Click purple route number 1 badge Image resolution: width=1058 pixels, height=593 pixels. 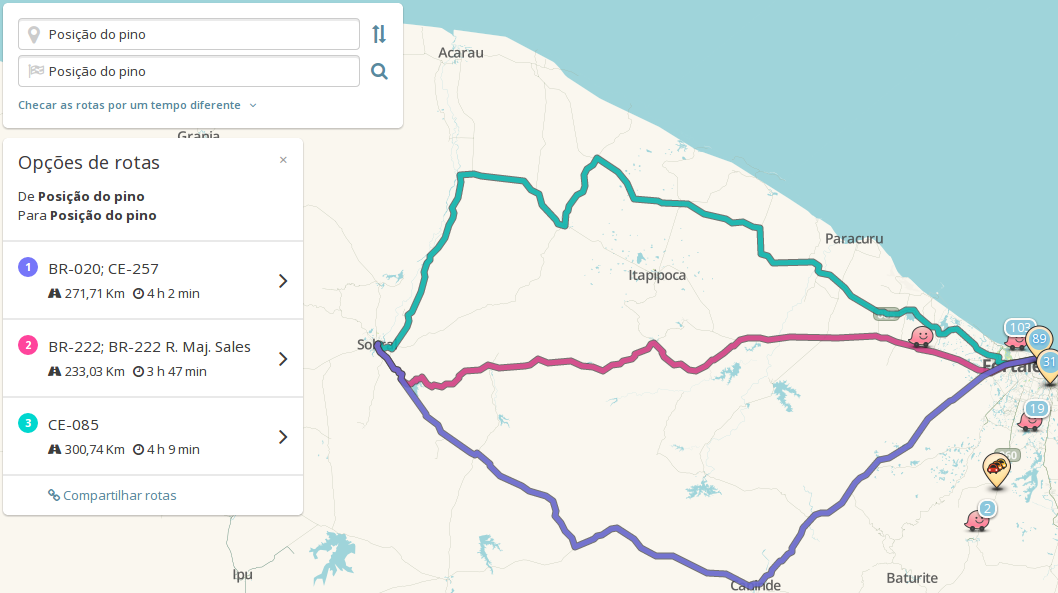click(28, 268)
